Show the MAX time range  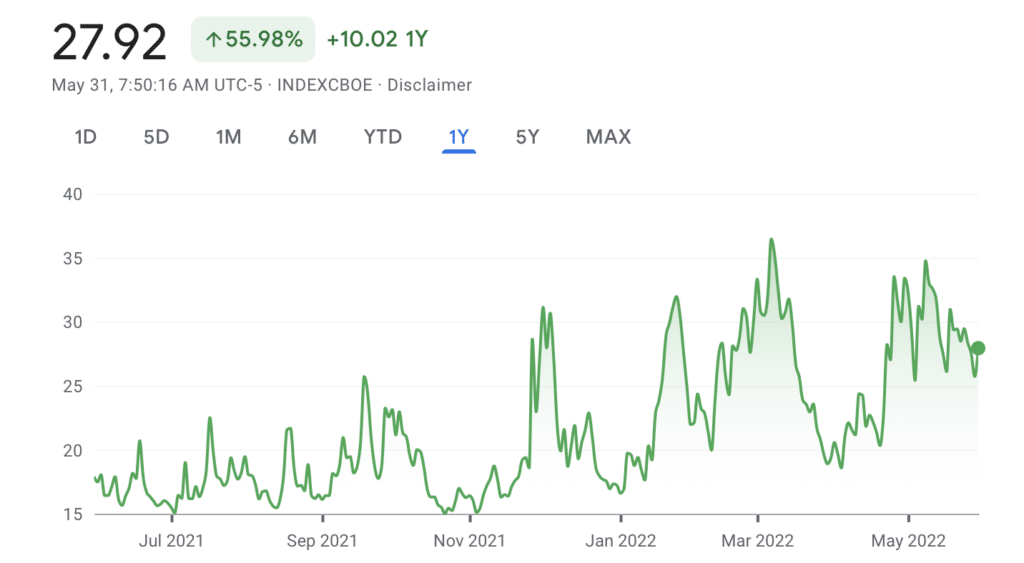(608, 137)
